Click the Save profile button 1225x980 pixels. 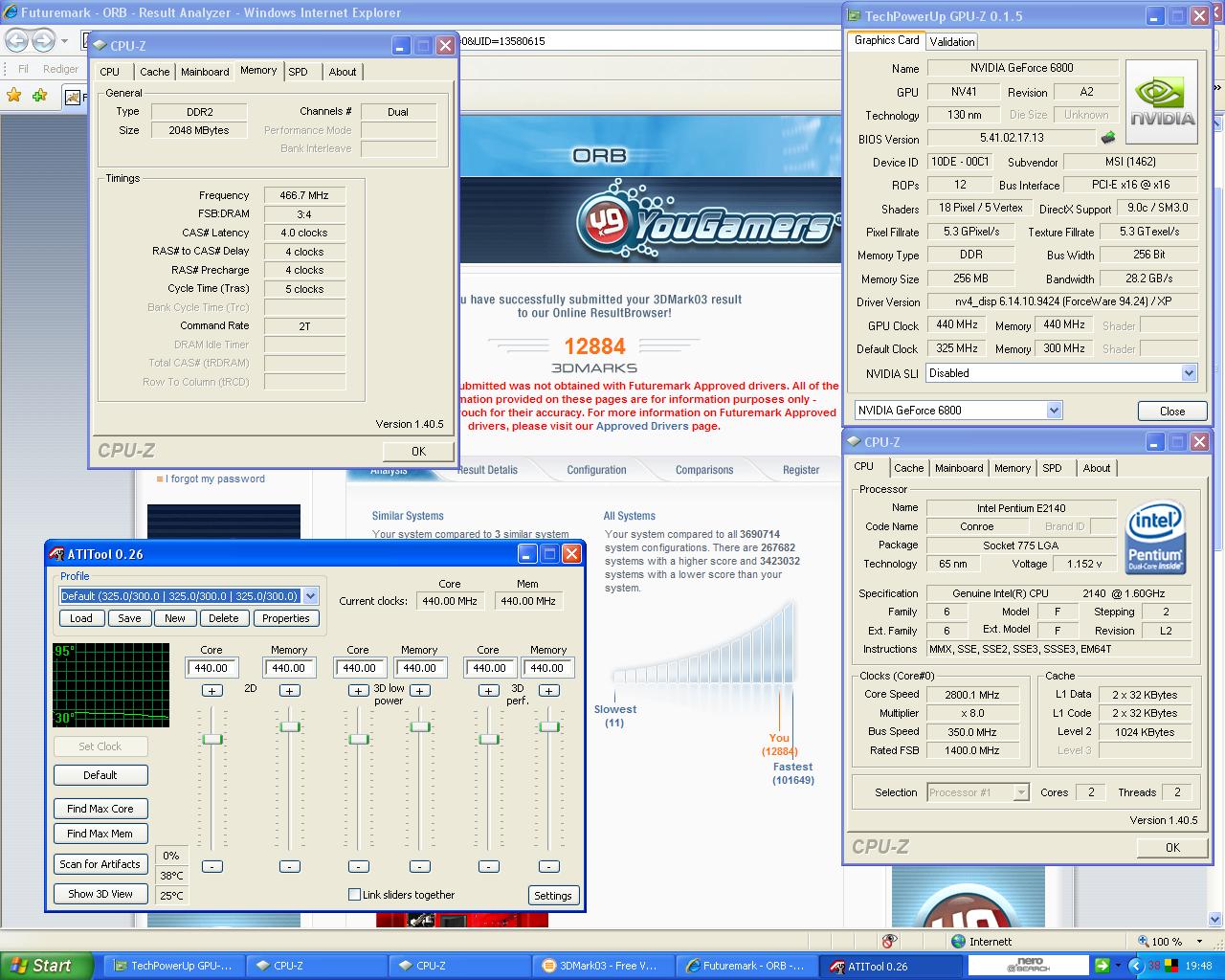click(x=129, y=618)
